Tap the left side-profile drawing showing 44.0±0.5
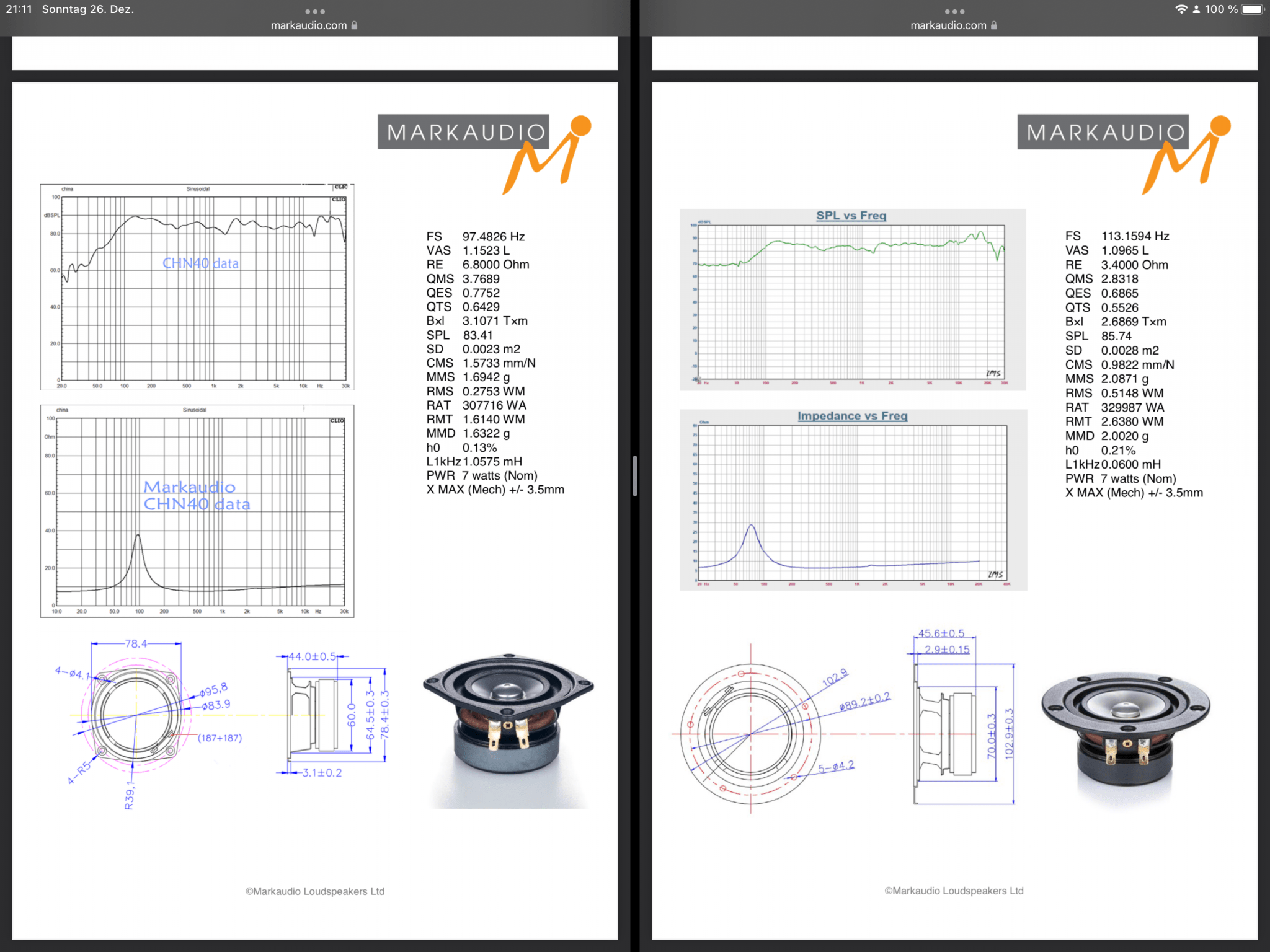The width and height of the screenshot is (1270, 952). point(332,715)
